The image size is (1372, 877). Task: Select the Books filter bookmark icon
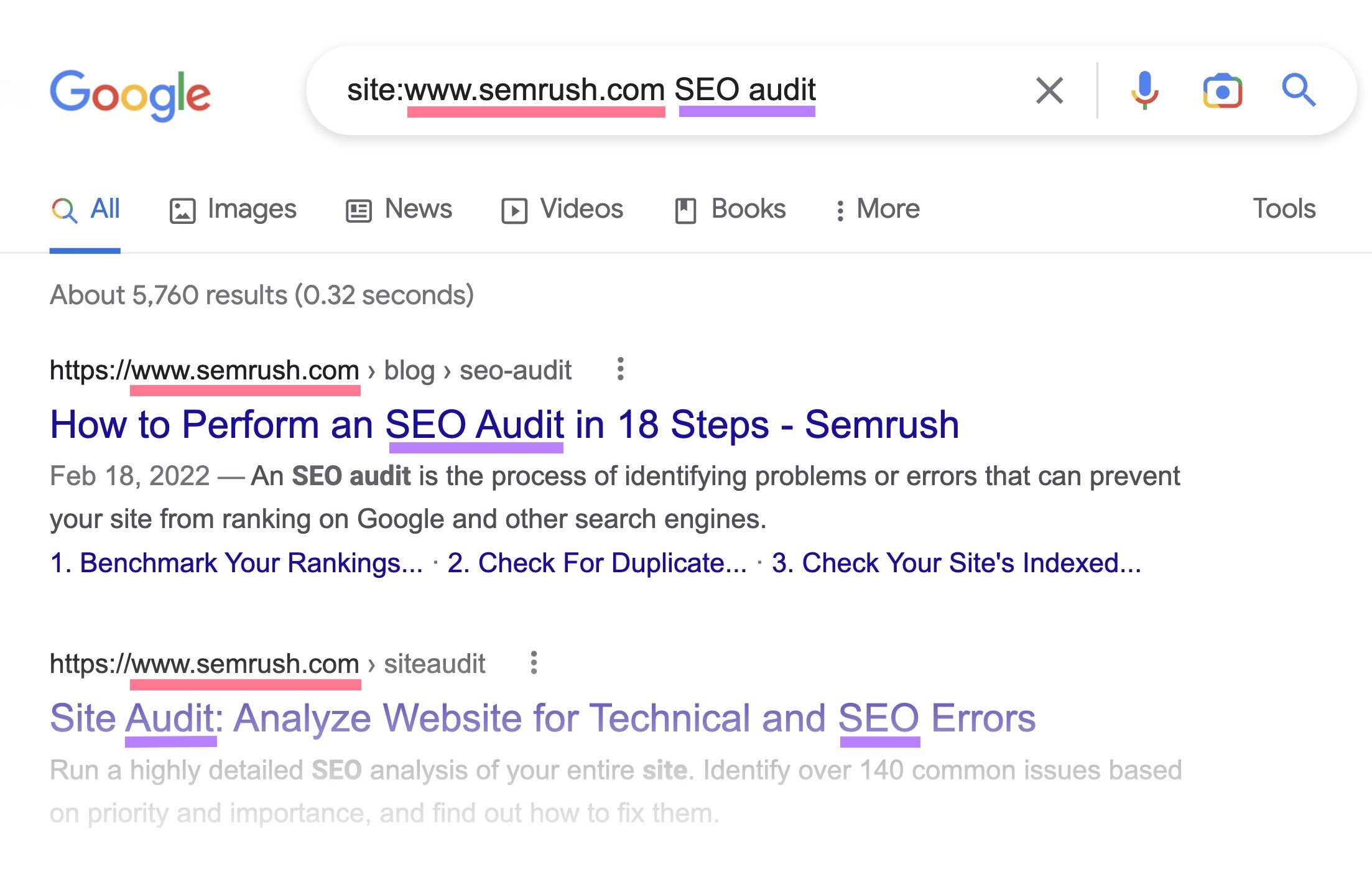click(x=687, y=210)
